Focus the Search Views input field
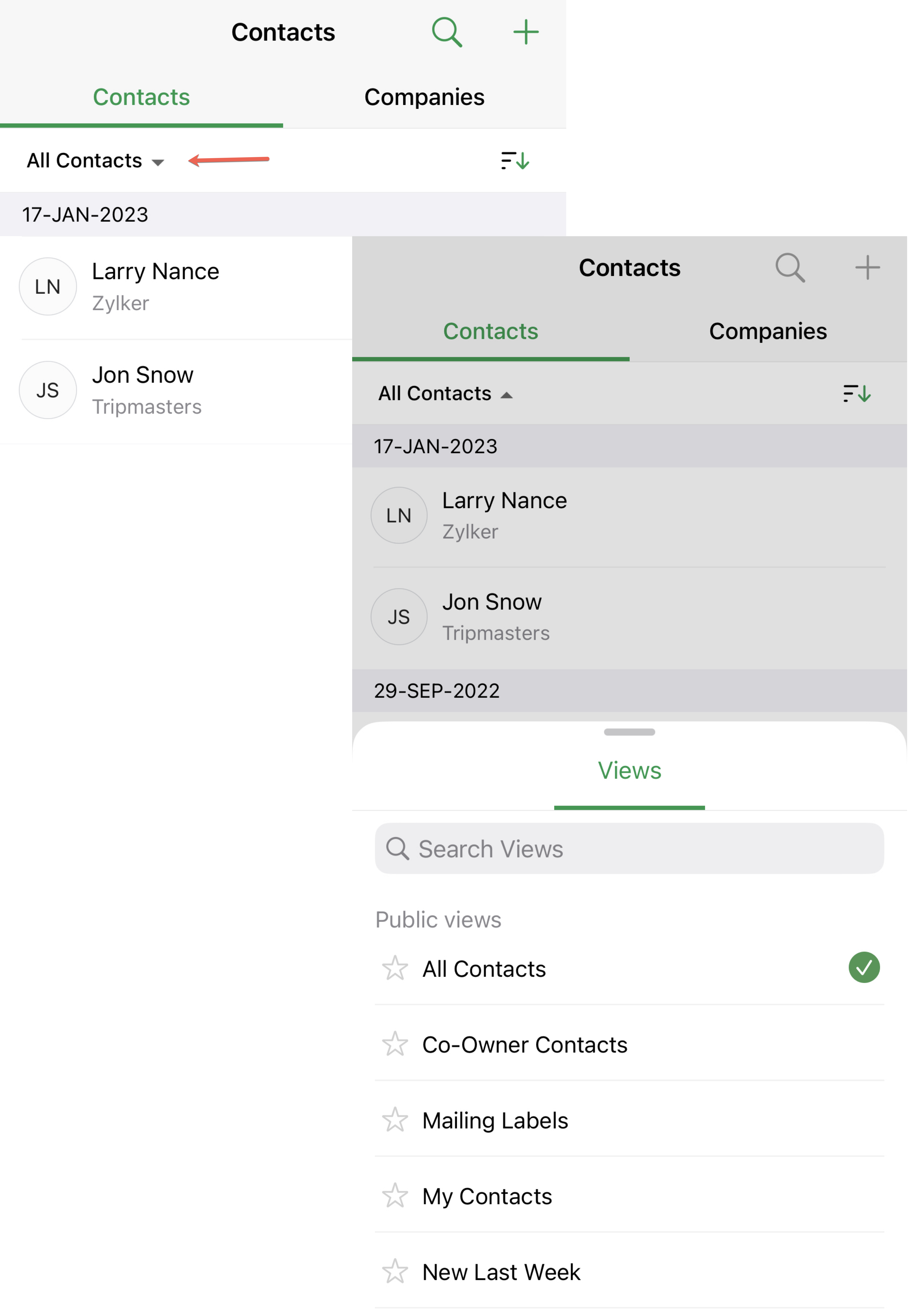This screenshot has height=1316, width=912. click(x=629, y=848)
